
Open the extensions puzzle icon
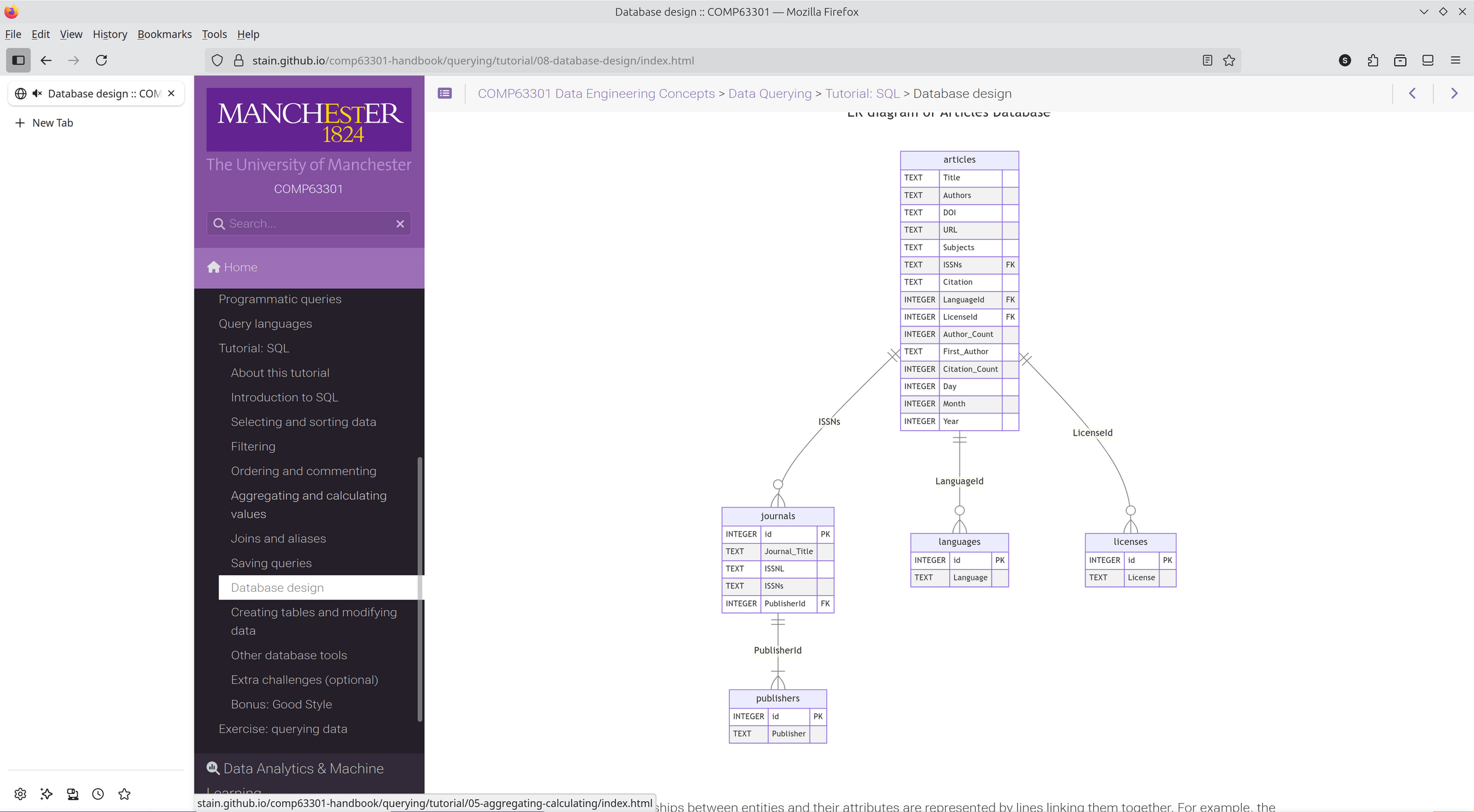[x=1372, y=60]
